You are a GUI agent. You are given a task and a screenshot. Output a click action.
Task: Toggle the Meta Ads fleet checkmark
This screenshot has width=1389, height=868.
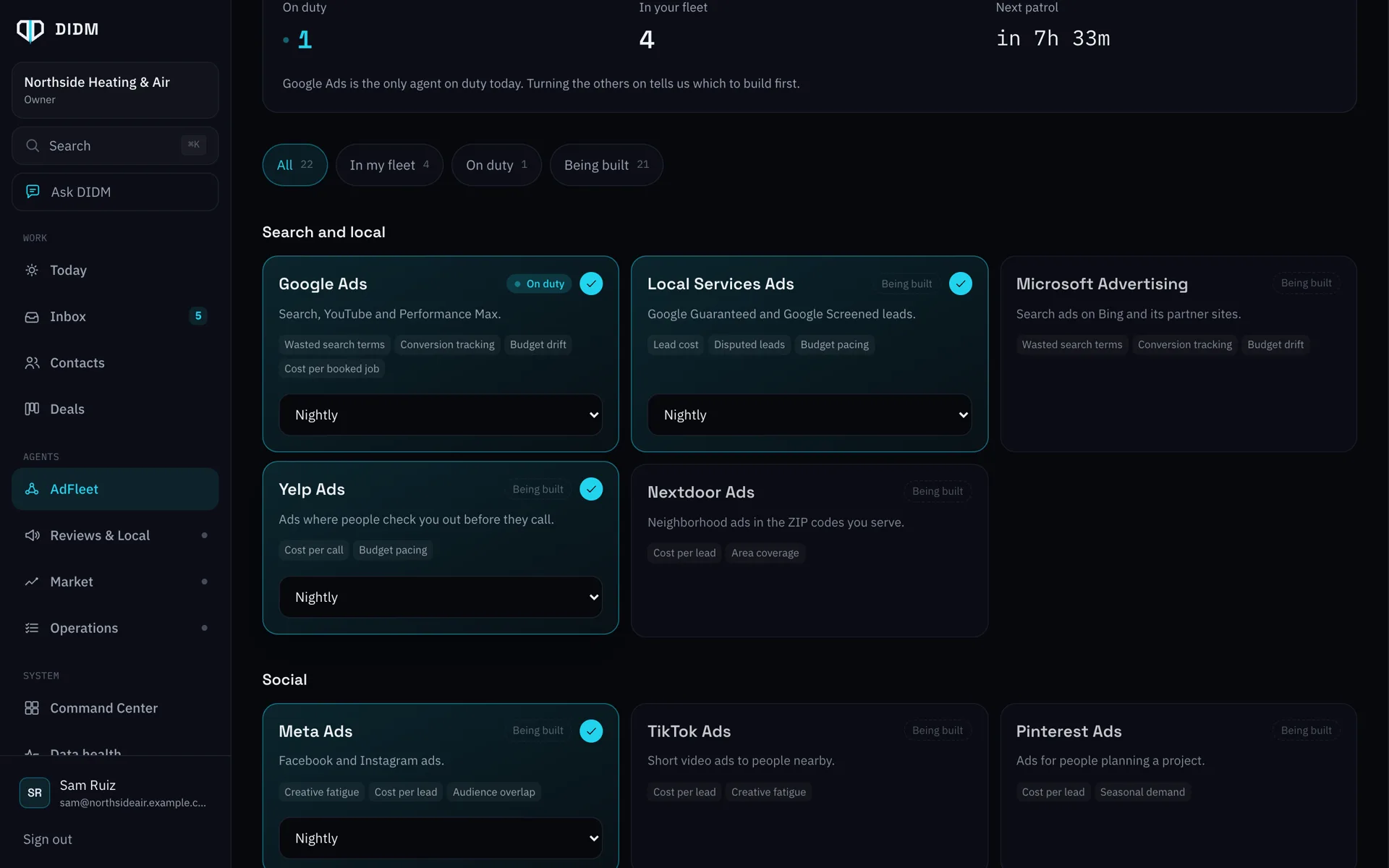point(591,731)
